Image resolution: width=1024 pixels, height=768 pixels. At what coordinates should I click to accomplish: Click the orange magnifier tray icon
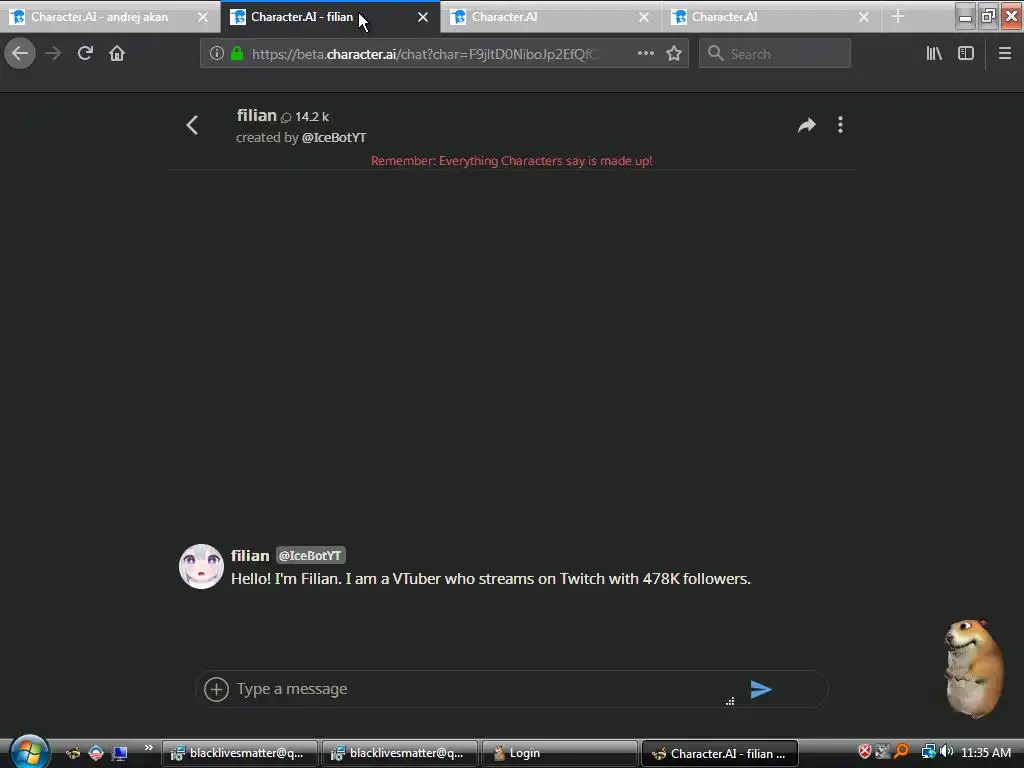[901, 752]
